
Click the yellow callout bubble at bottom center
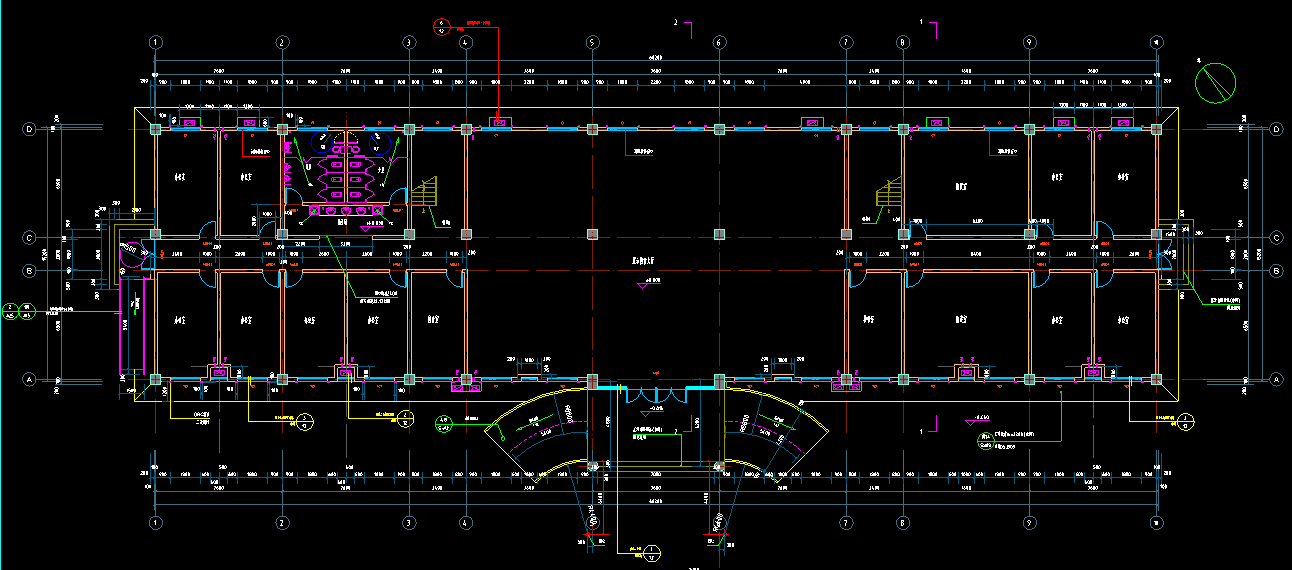point(651,551)
